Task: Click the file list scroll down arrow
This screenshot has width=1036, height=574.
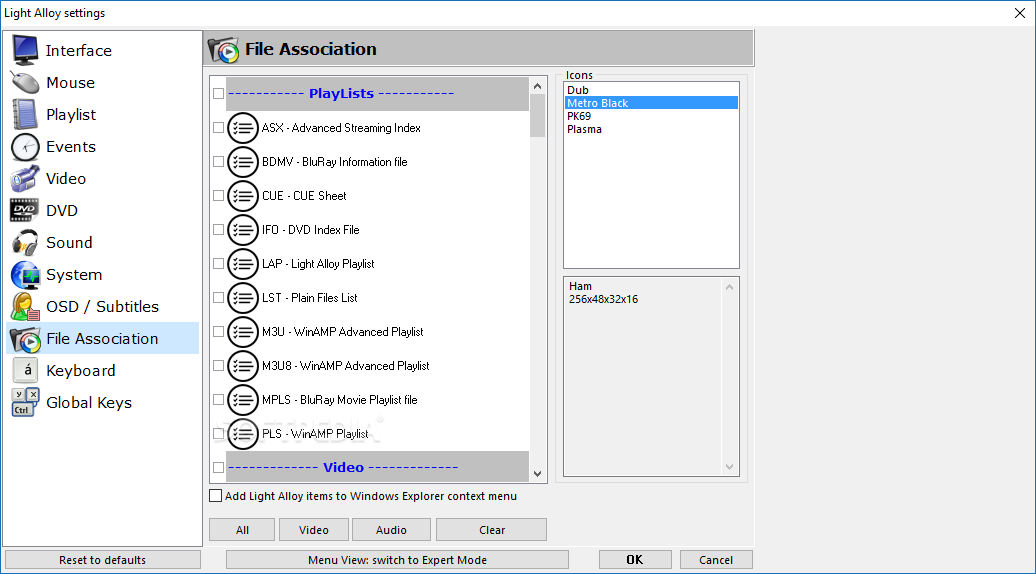Action: 537,474
